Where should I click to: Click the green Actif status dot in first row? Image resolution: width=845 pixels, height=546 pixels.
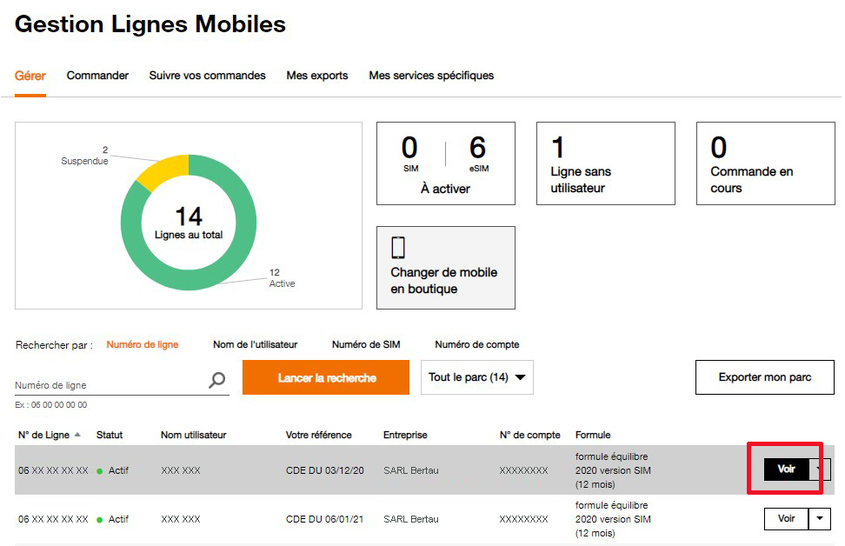(x=100, y=471)
